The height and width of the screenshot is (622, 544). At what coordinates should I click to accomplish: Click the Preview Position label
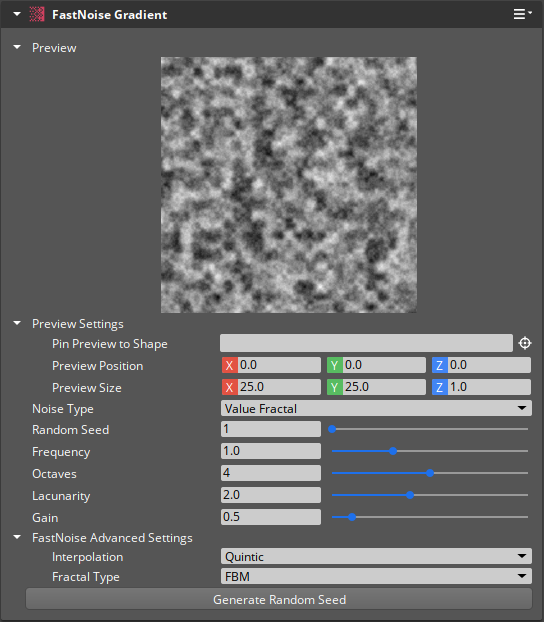(98, 366)
